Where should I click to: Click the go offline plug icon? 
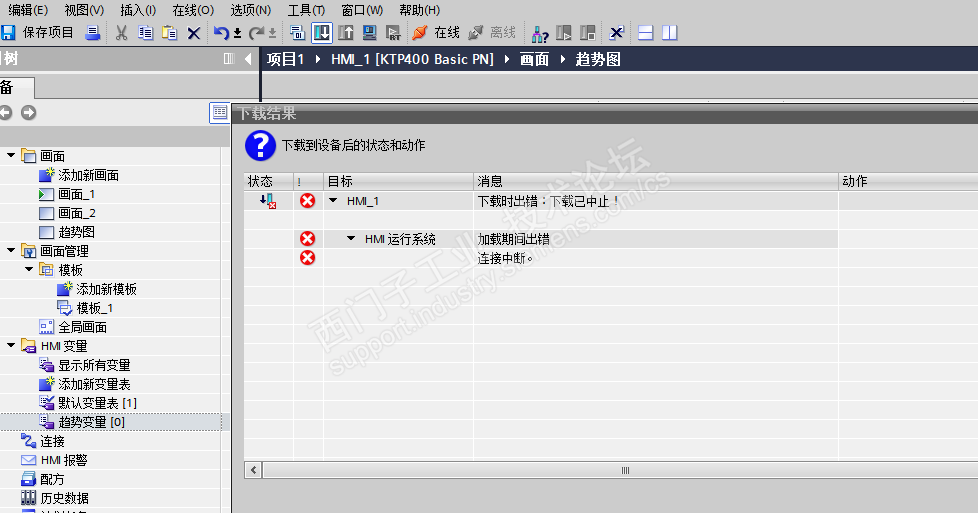click(475, 32)
